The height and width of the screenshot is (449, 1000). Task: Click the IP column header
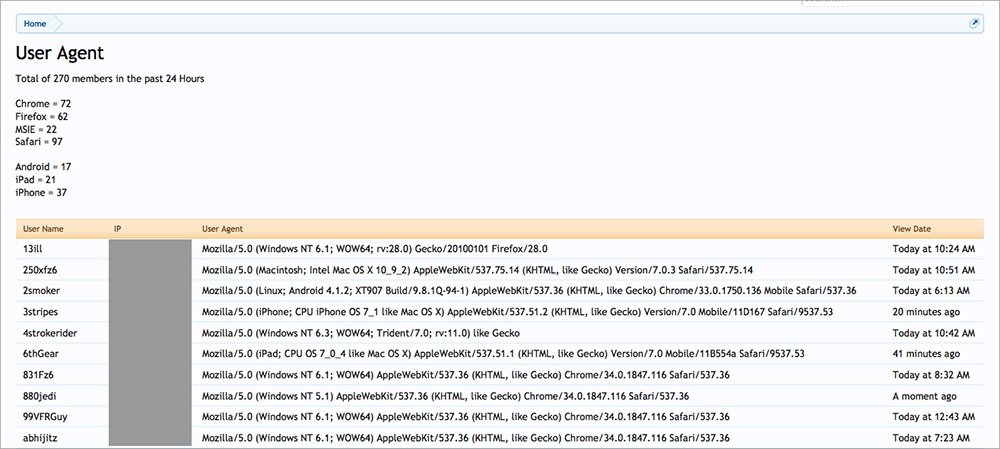[118, 229]
